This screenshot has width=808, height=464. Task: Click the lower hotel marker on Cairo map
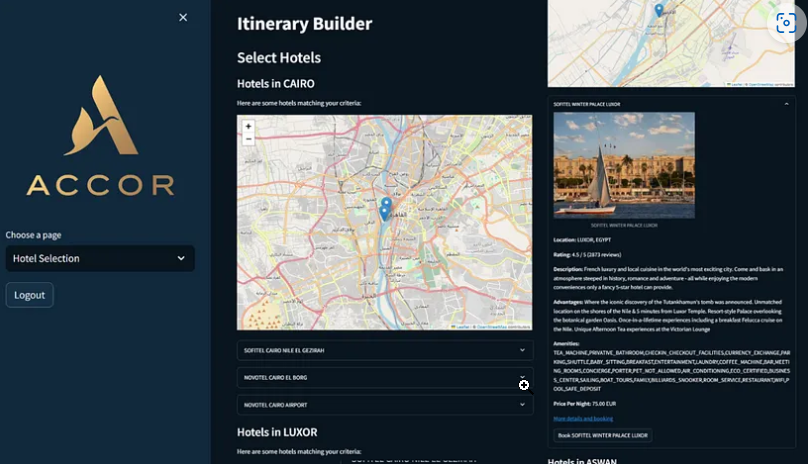pos(384,213)
